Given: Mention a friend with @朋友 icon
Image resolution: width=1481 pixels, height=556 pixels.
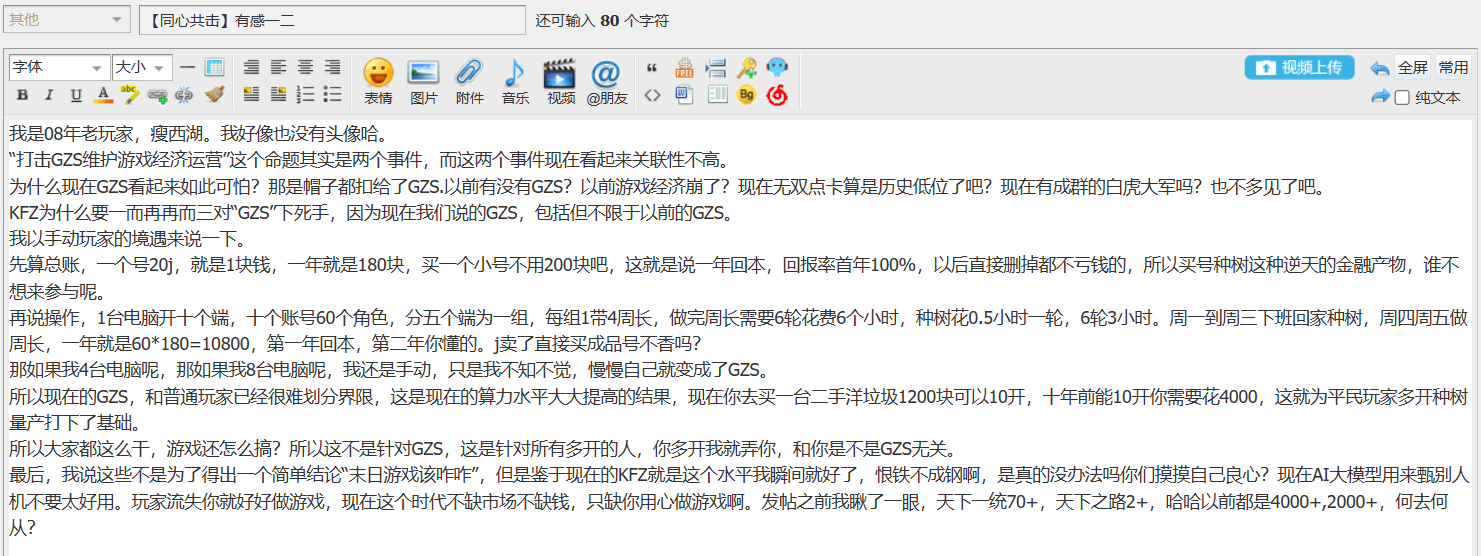Looking at the screenshot, I should coord(606,80).
